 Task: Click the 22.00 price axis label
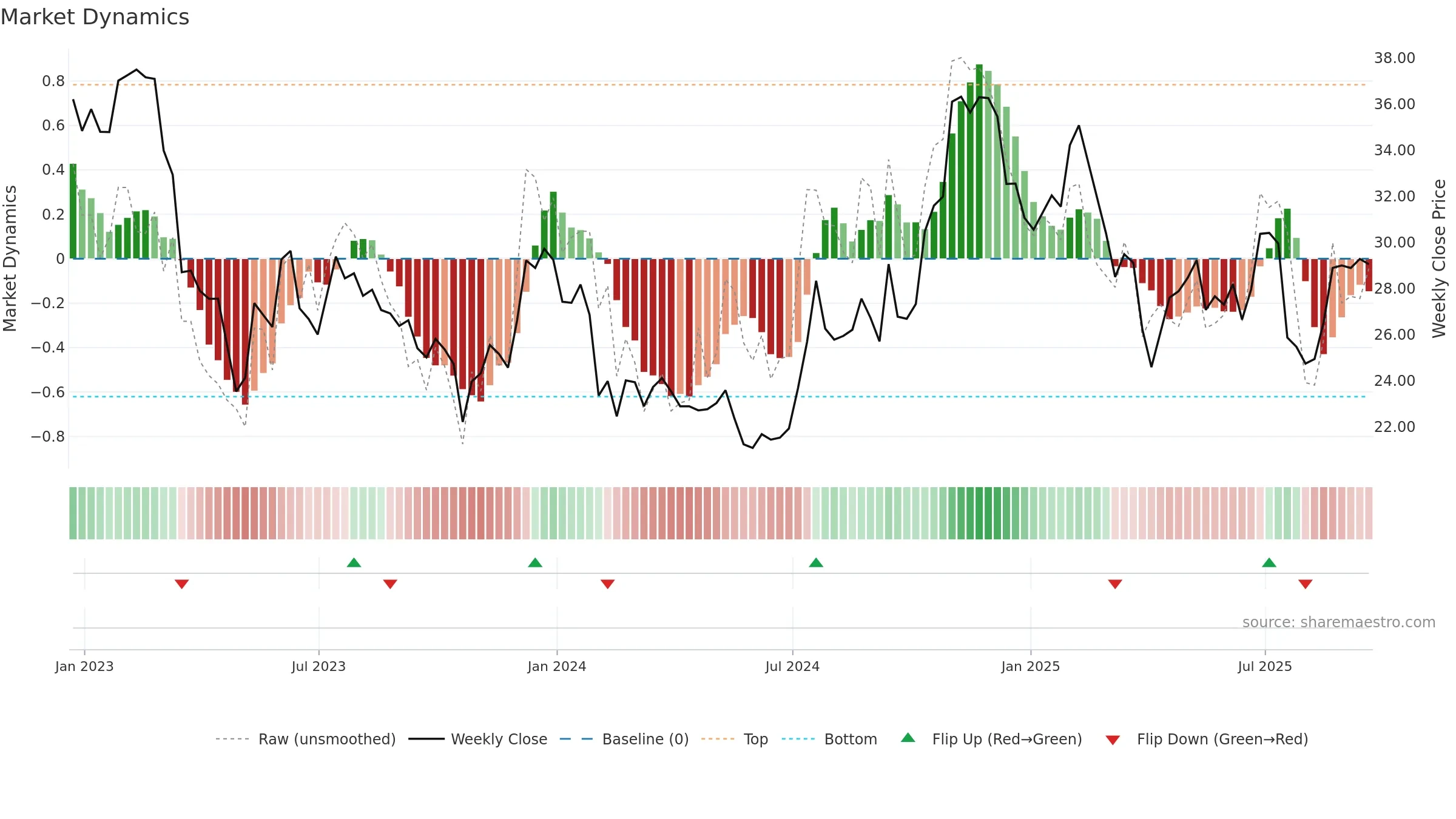[x=1394, y=427]
